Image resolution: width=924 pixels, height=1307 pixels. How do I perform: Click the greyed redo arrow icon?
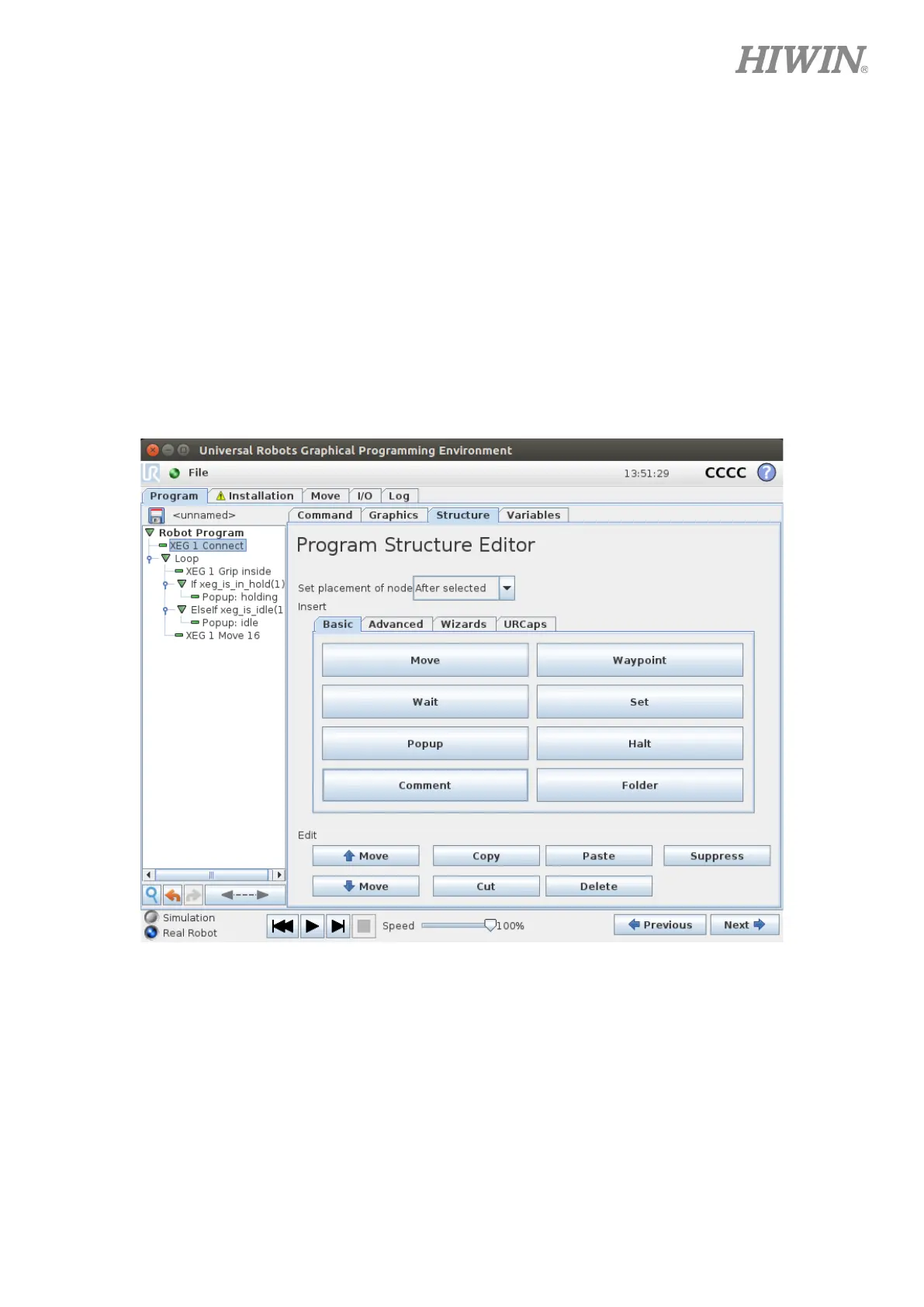(x=193, y=895)
